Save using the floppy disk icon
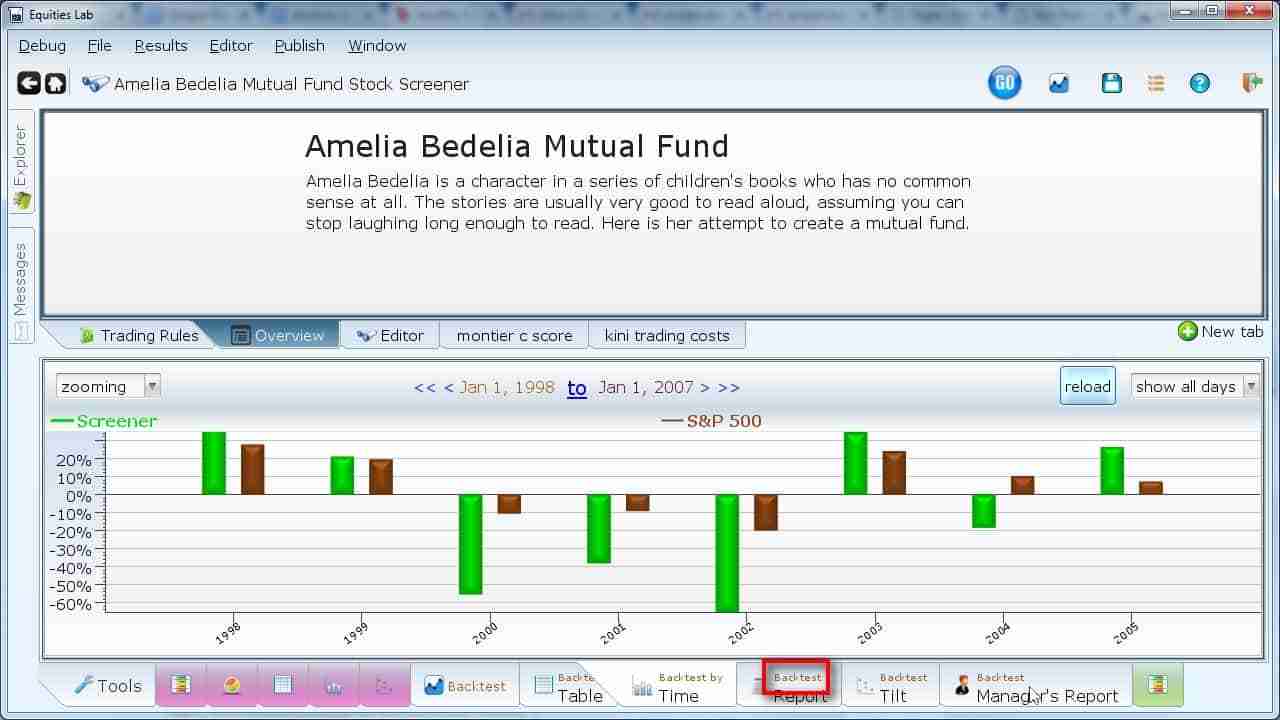This screenshot has height=720, width=1280. [x=1112, y=84]
